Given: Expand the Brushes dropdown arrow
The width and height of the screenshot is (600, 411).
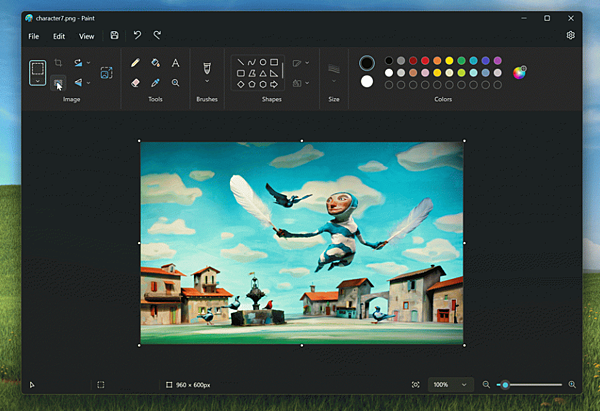Looking at the screenshot, I should click(x=207, y=81).
